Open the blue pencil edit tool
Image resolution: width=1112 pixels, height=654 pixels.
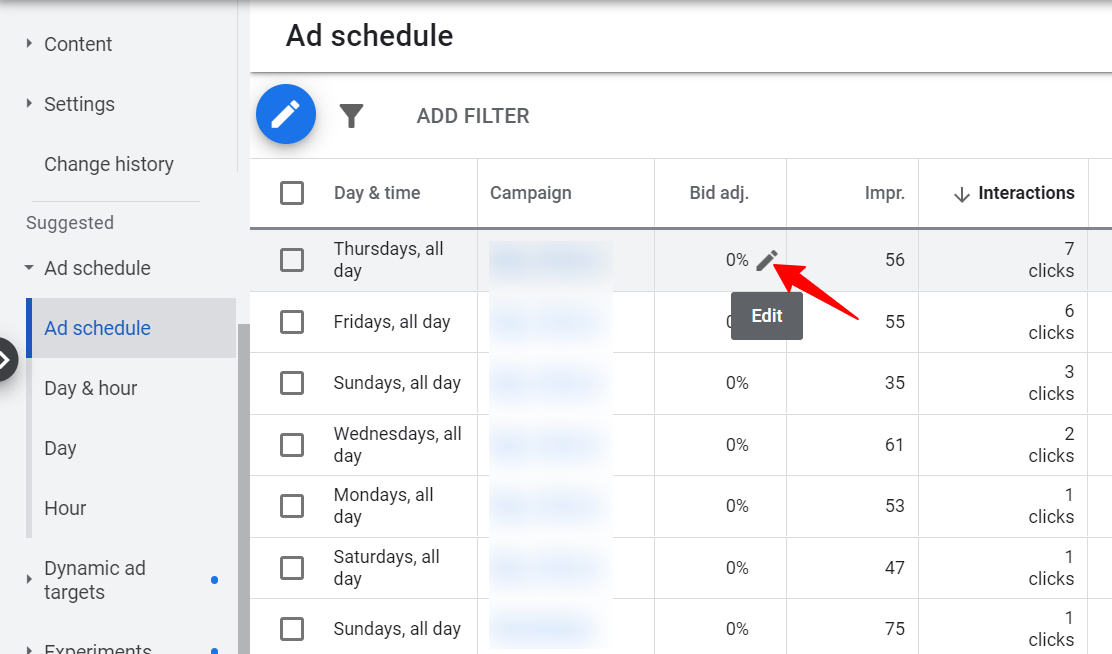pyautogui.click(x=285, y=114)
